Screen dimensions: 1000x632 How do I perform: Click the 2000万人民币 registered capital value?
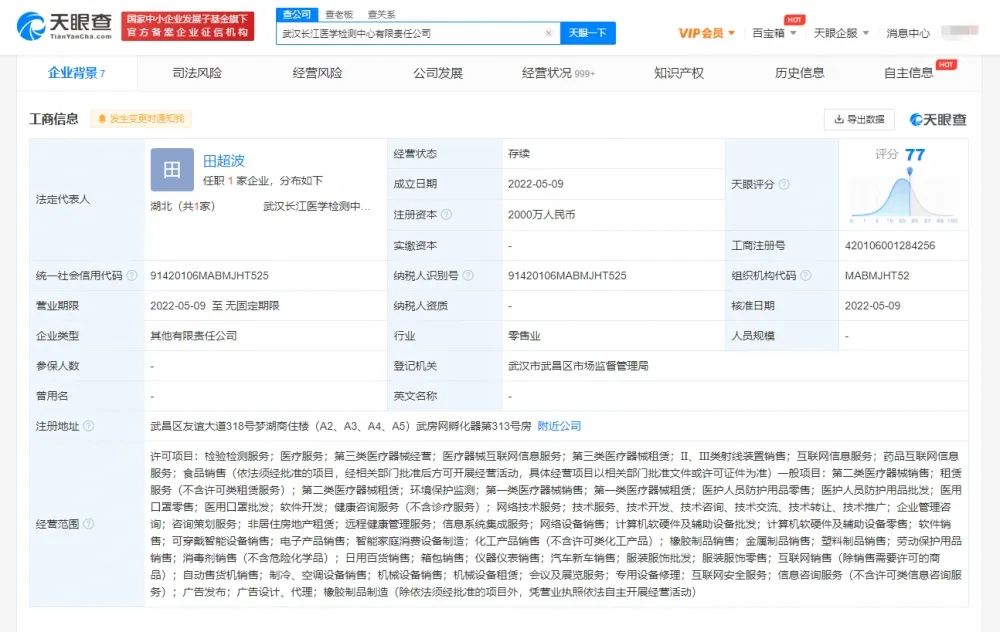[541, 215]
